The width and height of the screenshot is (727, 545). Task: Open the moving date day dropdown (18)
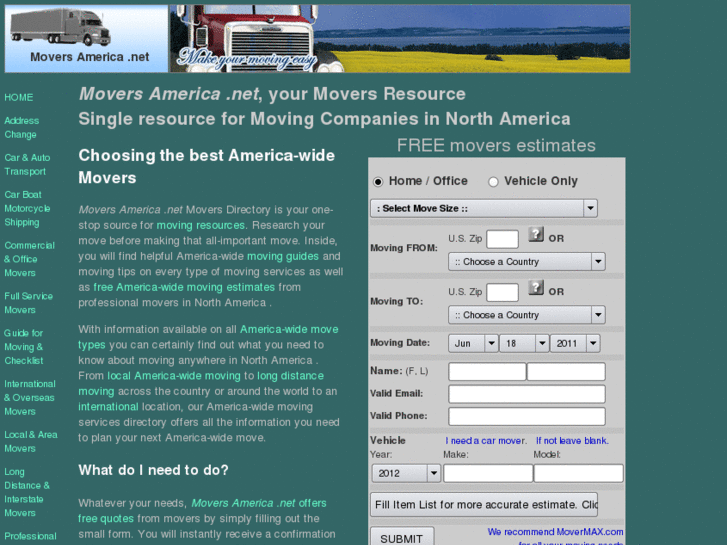click(x=524, y=344)
